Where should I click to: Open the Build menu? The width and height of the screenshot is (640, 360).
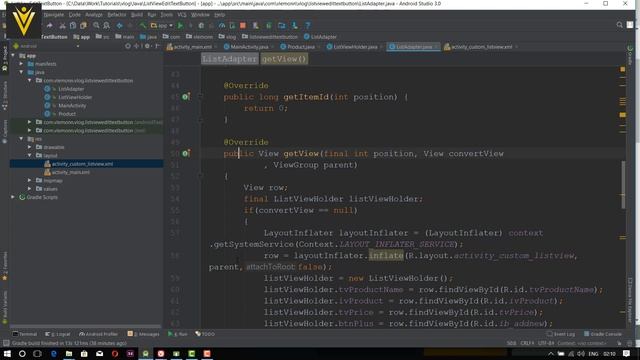coord(137,15)
